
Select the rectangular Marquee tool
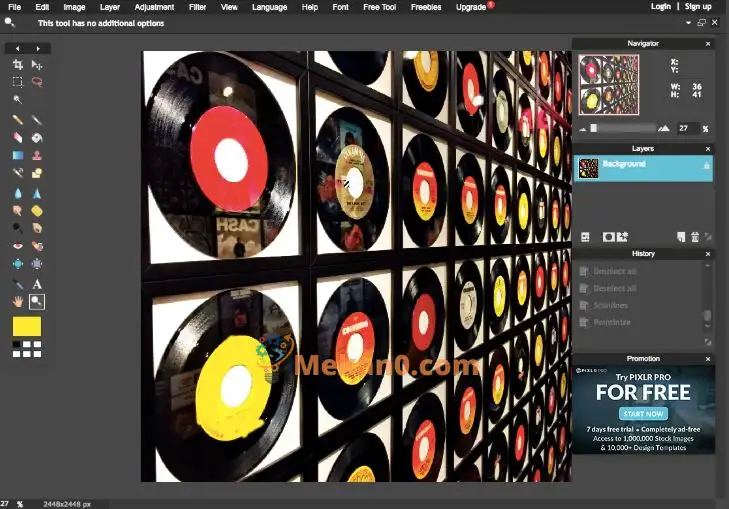click(18, 82)
